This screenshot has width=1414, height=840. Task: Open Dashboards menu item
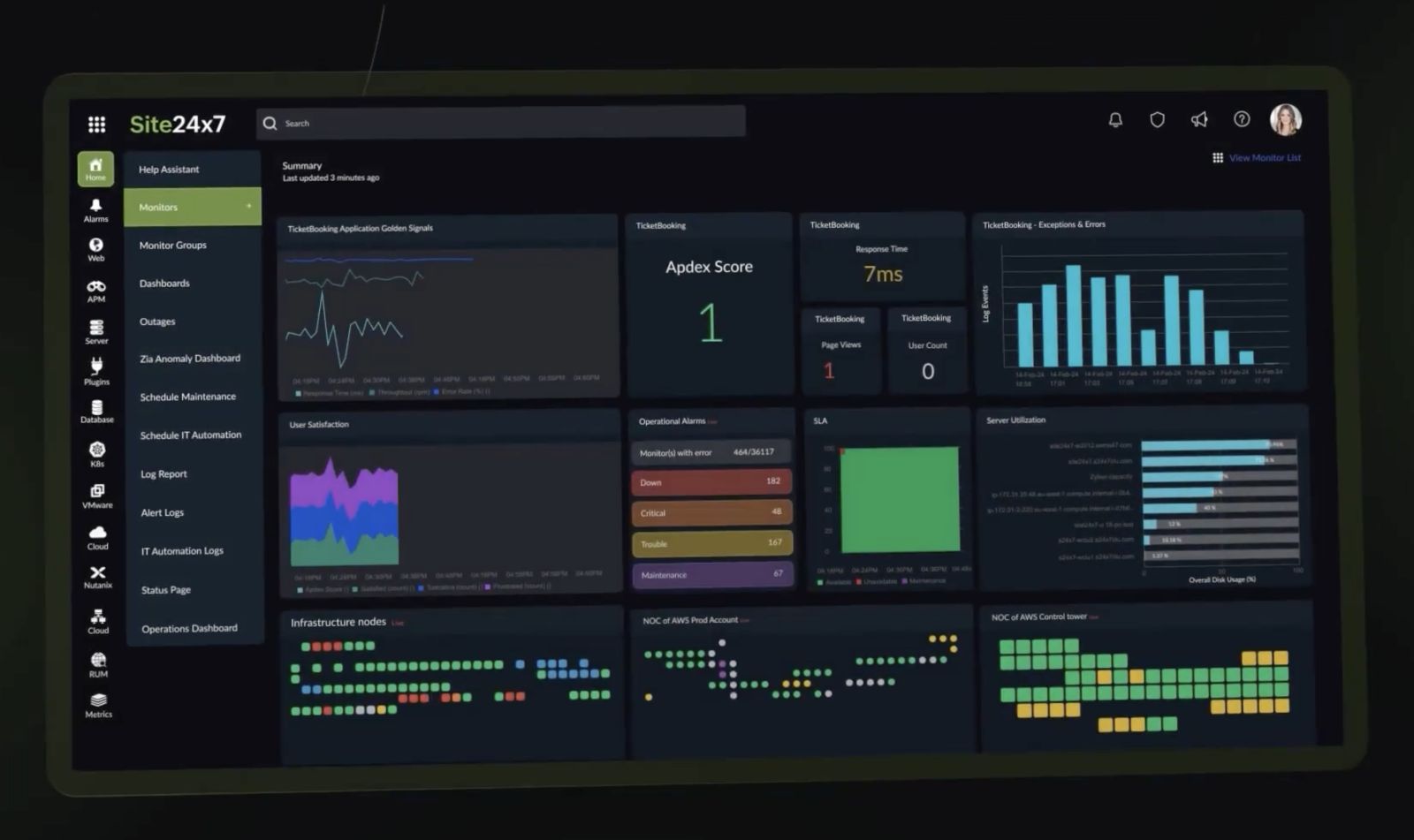coord(164,284)
